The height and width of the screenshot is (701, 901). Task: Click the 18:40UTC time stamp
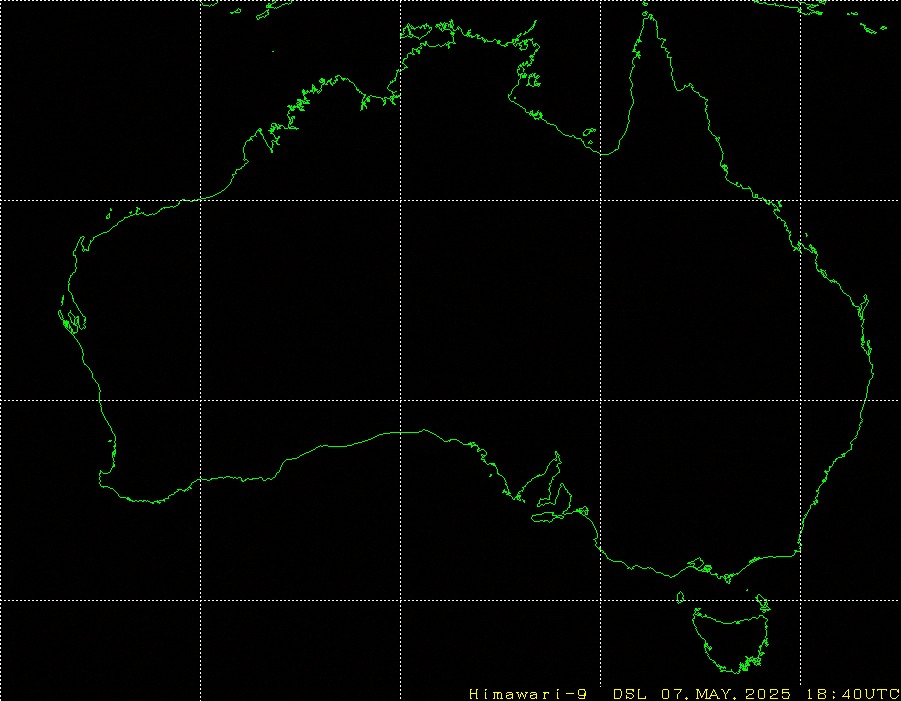(853, 694)
